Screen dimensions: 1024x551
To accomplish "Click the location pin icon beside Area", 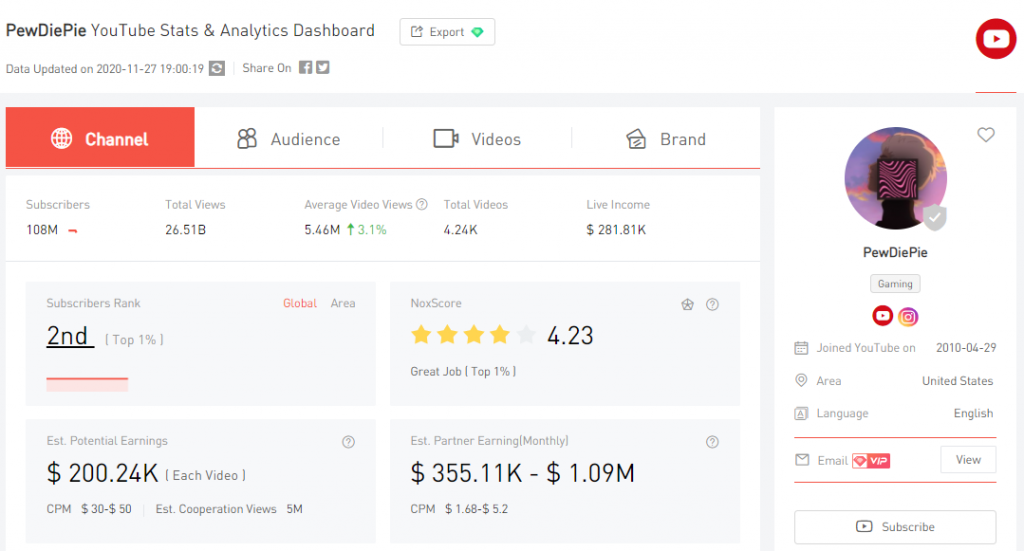I will [x=801, y=380].
